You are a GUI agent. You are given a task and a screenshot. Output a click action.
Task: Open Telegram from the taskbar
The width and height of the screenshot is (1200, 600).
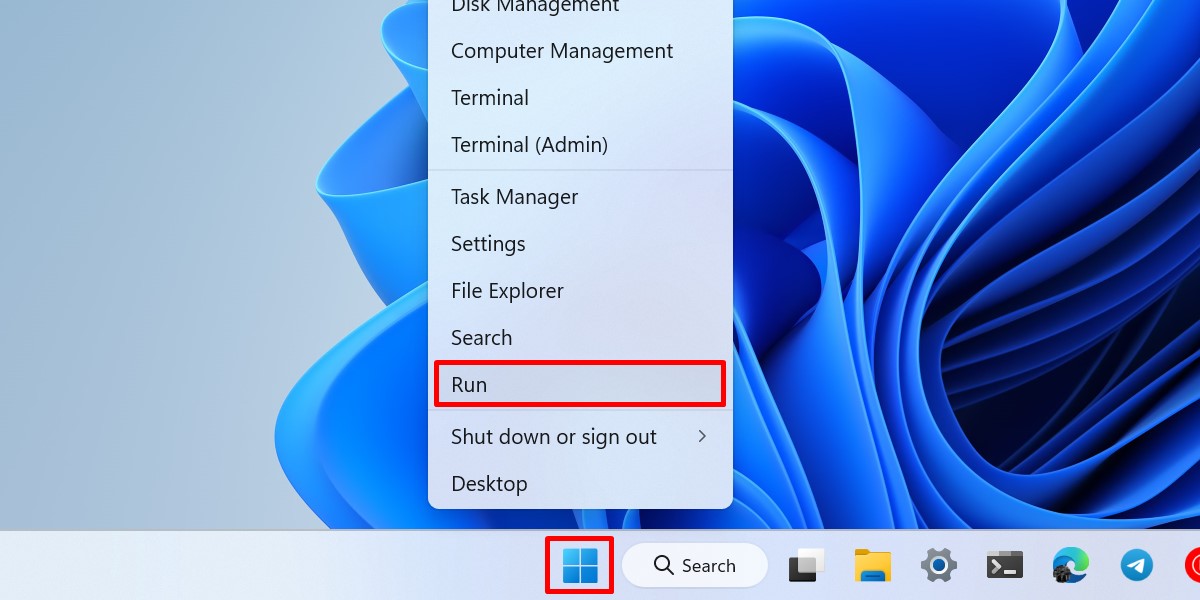tap(1136, 565)
